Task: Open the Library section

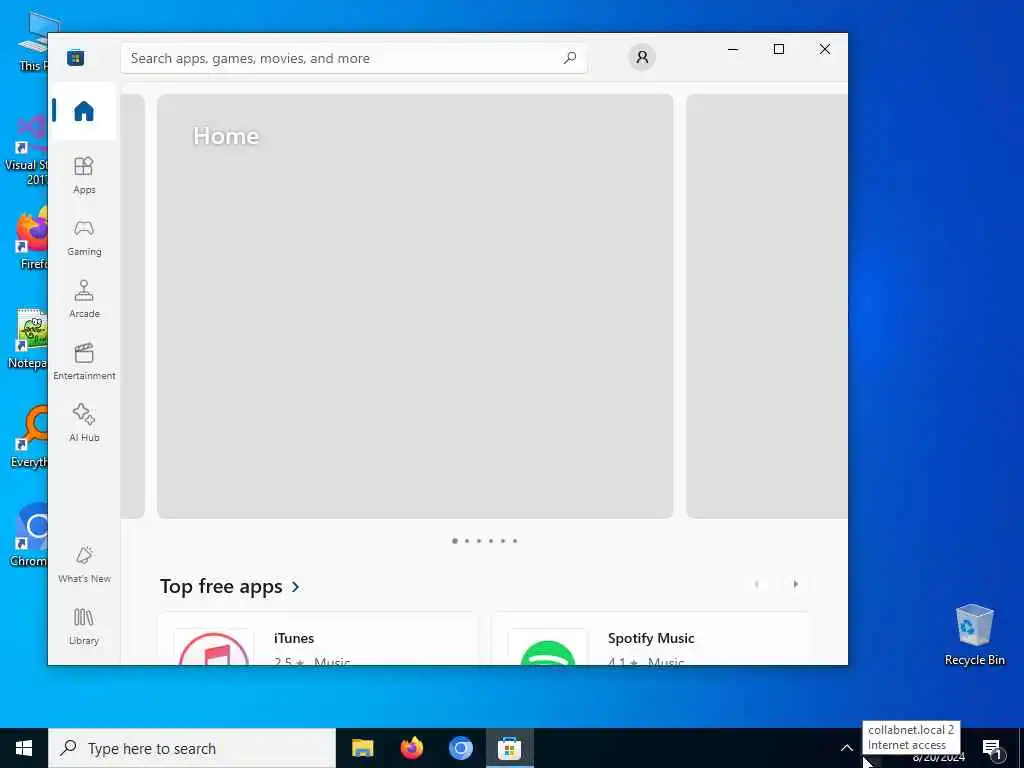Action: pos(84,626)
